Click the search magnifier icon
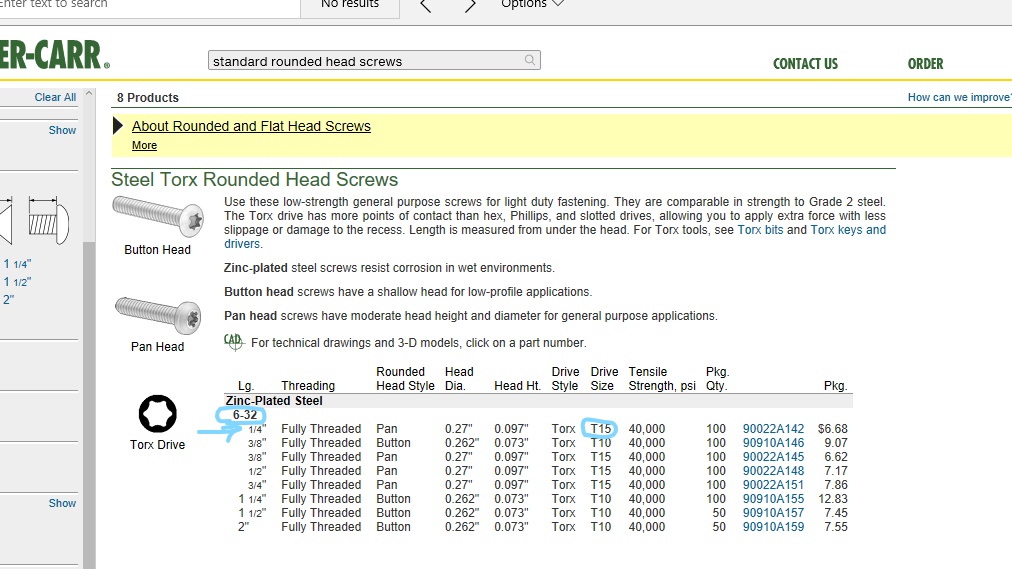This screenshot has height=569, width=1012. pyautogui.click(x=529, y=60)
